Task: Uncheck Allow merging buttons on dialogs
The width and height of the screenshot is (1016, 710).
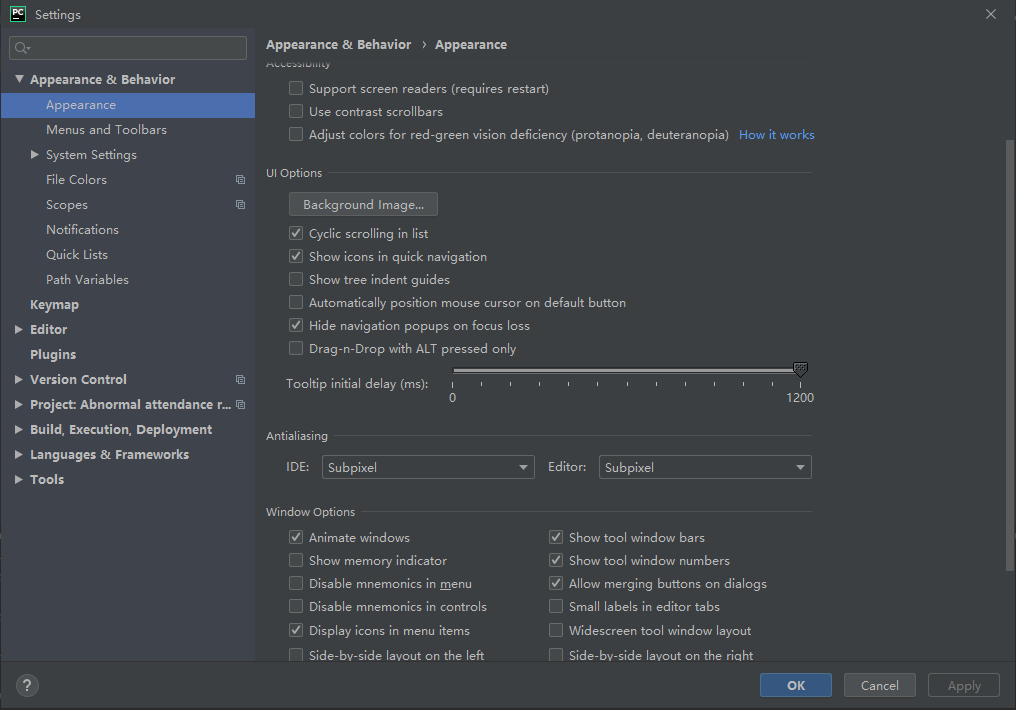Action: 555,583
